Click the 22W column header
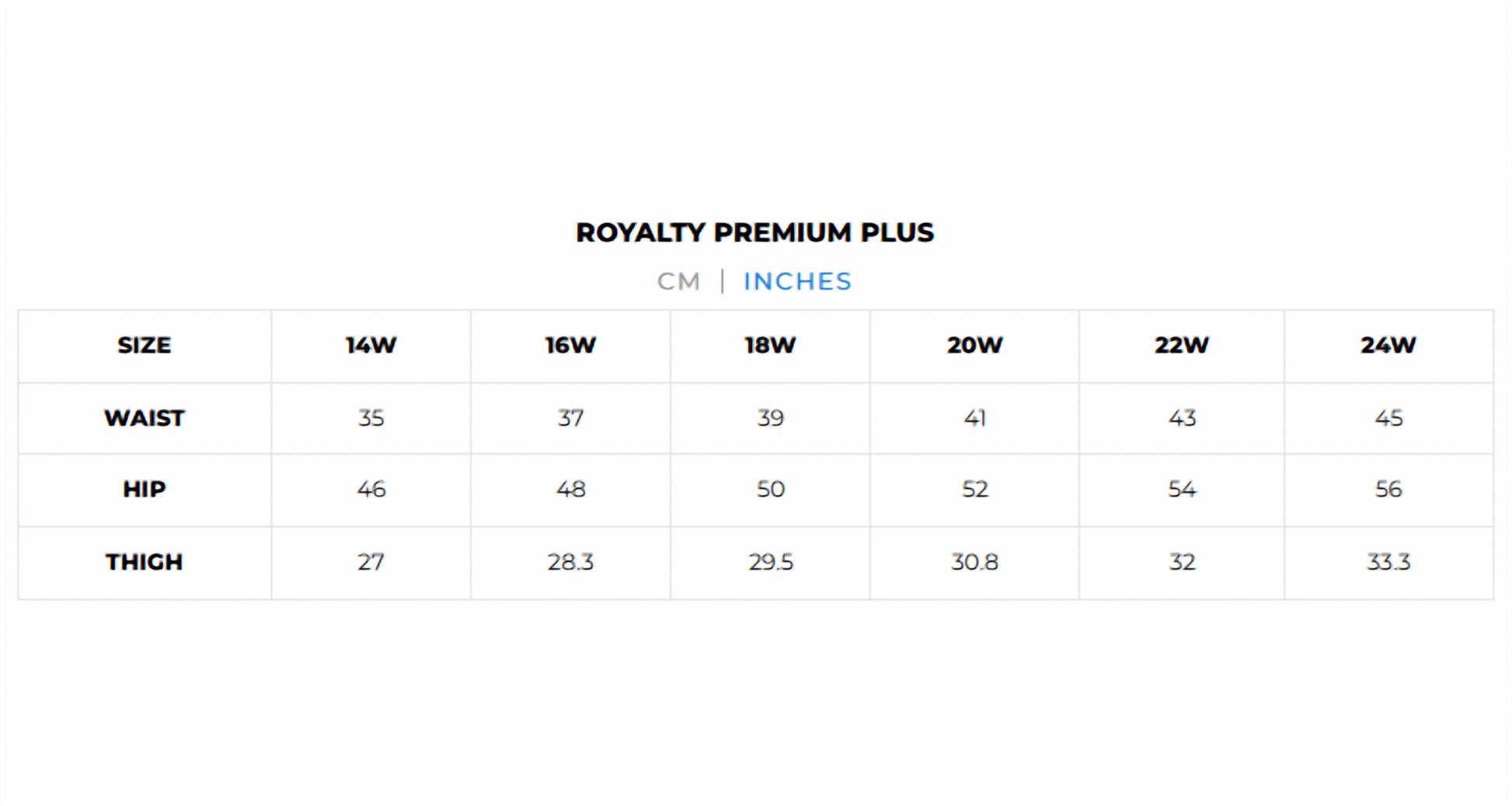Image resolution: width=1512 pixels, height=806 pixels. (x=1181, y=345)
